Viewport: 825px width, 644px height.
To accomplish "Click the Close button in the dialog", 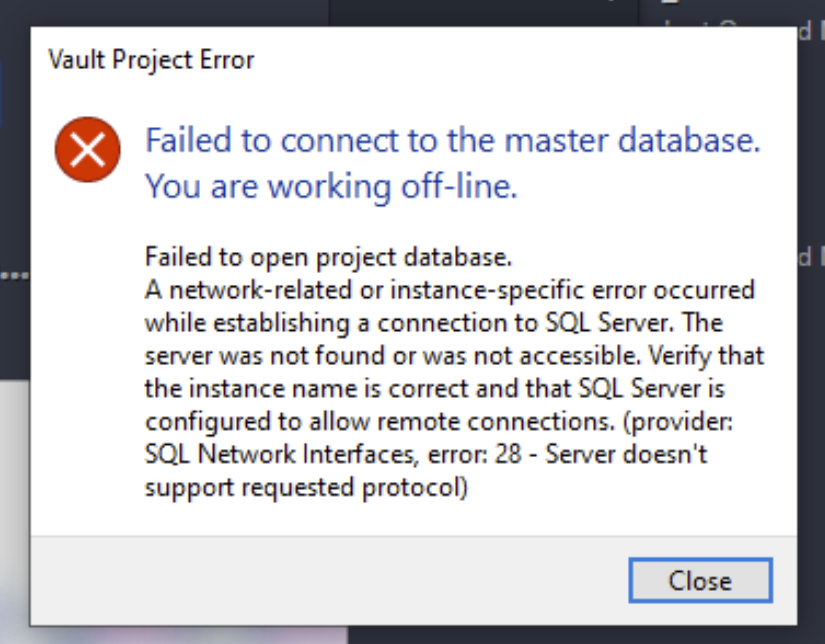I will click(x=700, y=581).
